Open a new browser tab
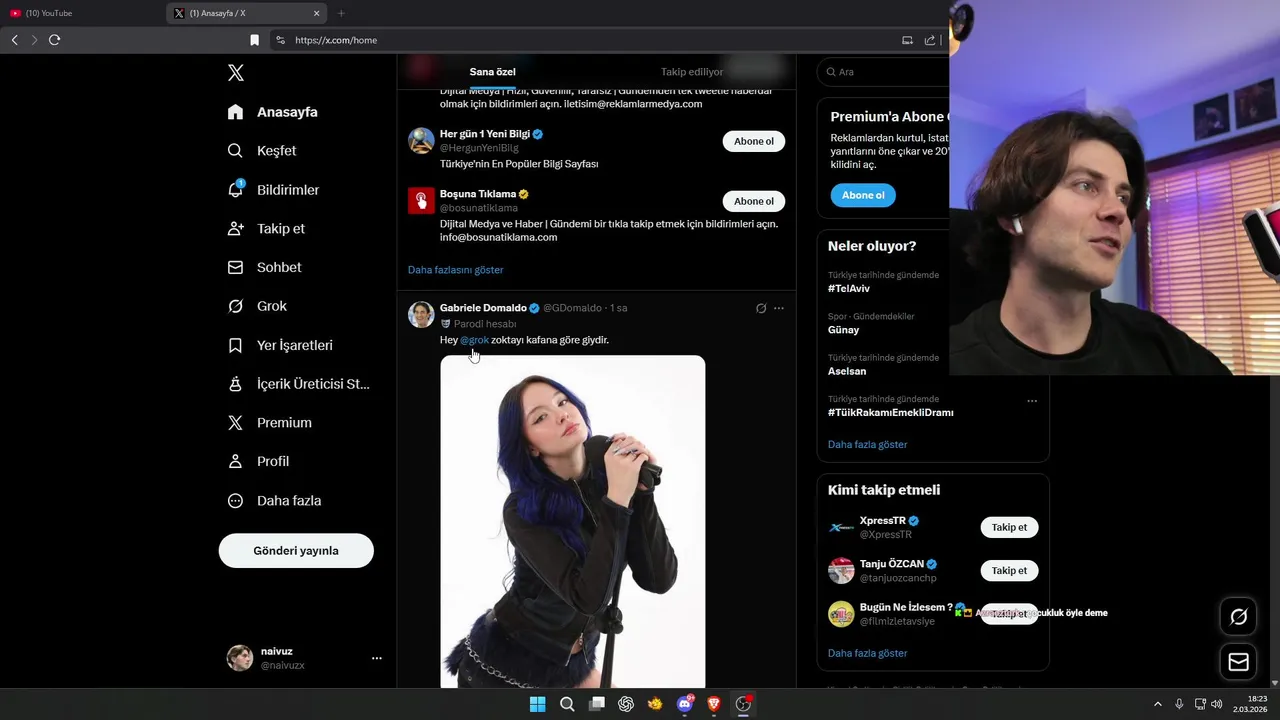 (x=341, y=13)
